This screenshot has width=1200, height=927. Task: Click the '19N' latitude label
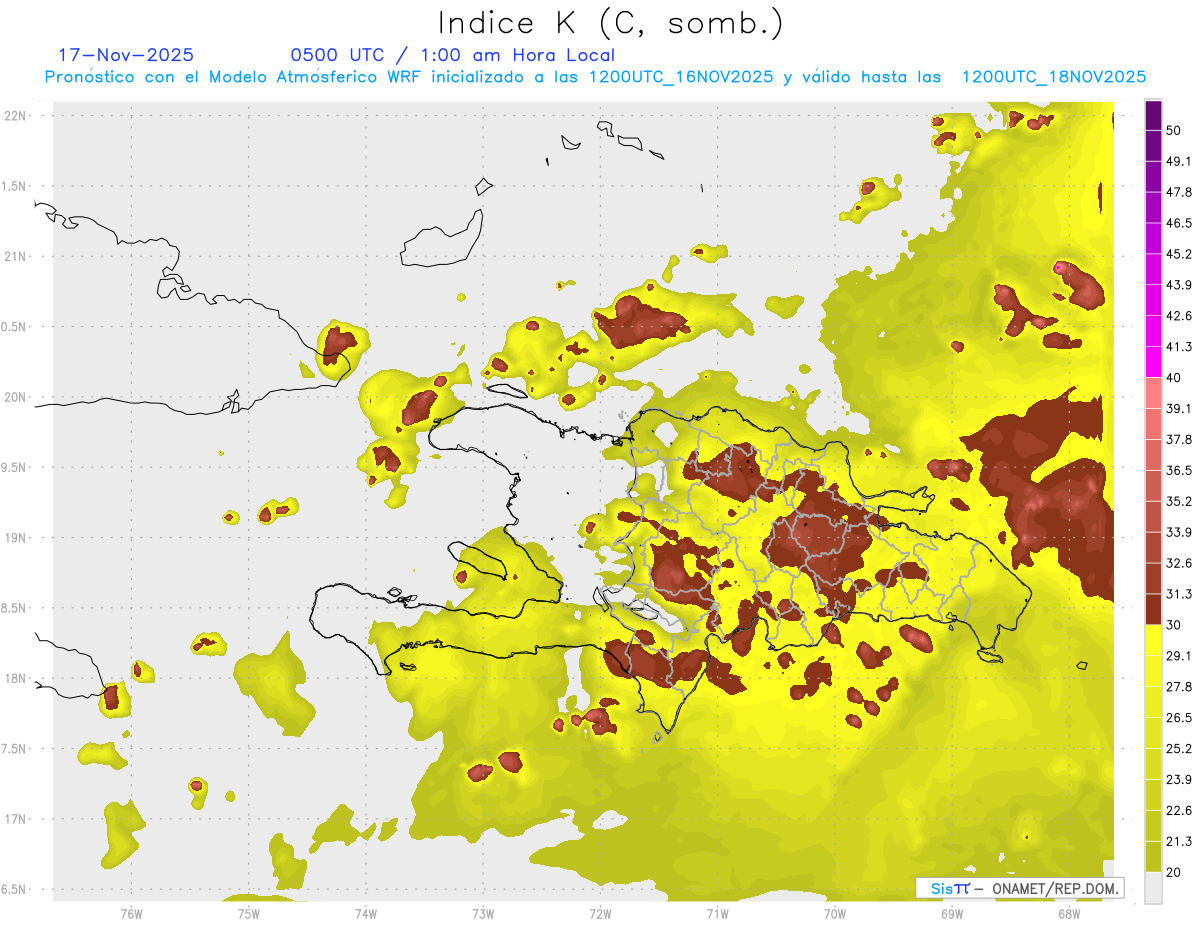(16, 538)
